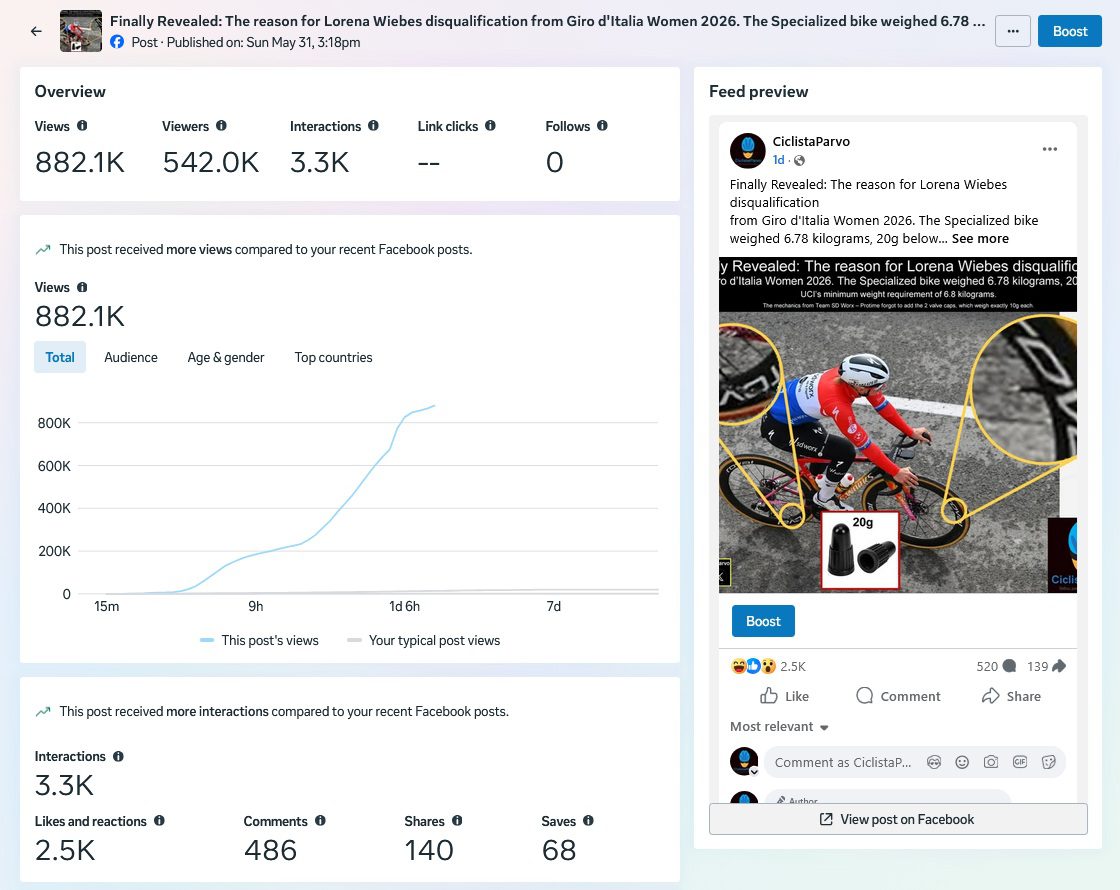This screenshot has height=890, width=1120.
Task: Click the info icon next to Overview Views
Action: tap(82, 126)
